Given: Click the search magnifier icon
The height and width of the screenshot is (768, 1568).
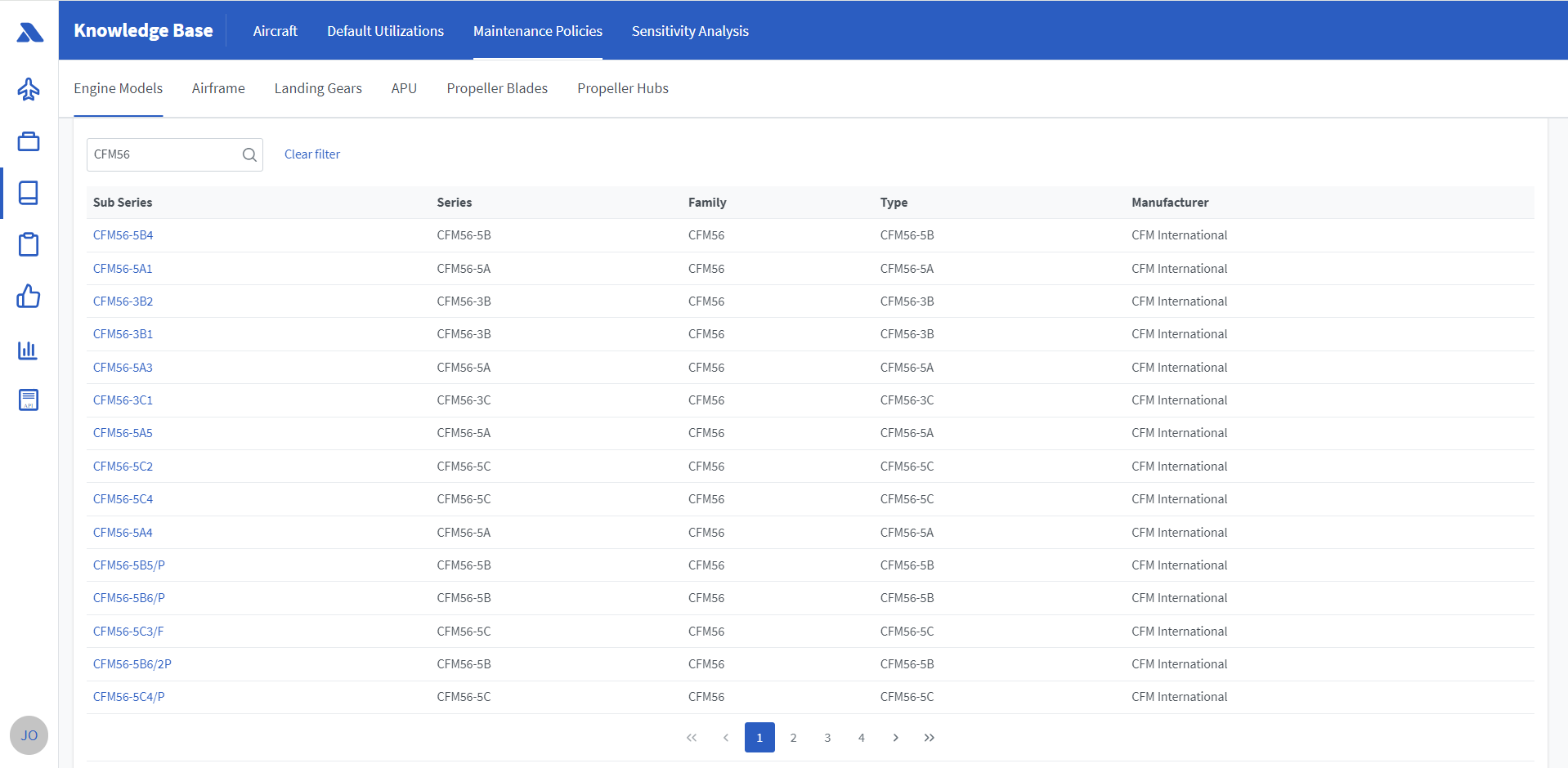Looking at the screenshot, I should tap(249, 154).
